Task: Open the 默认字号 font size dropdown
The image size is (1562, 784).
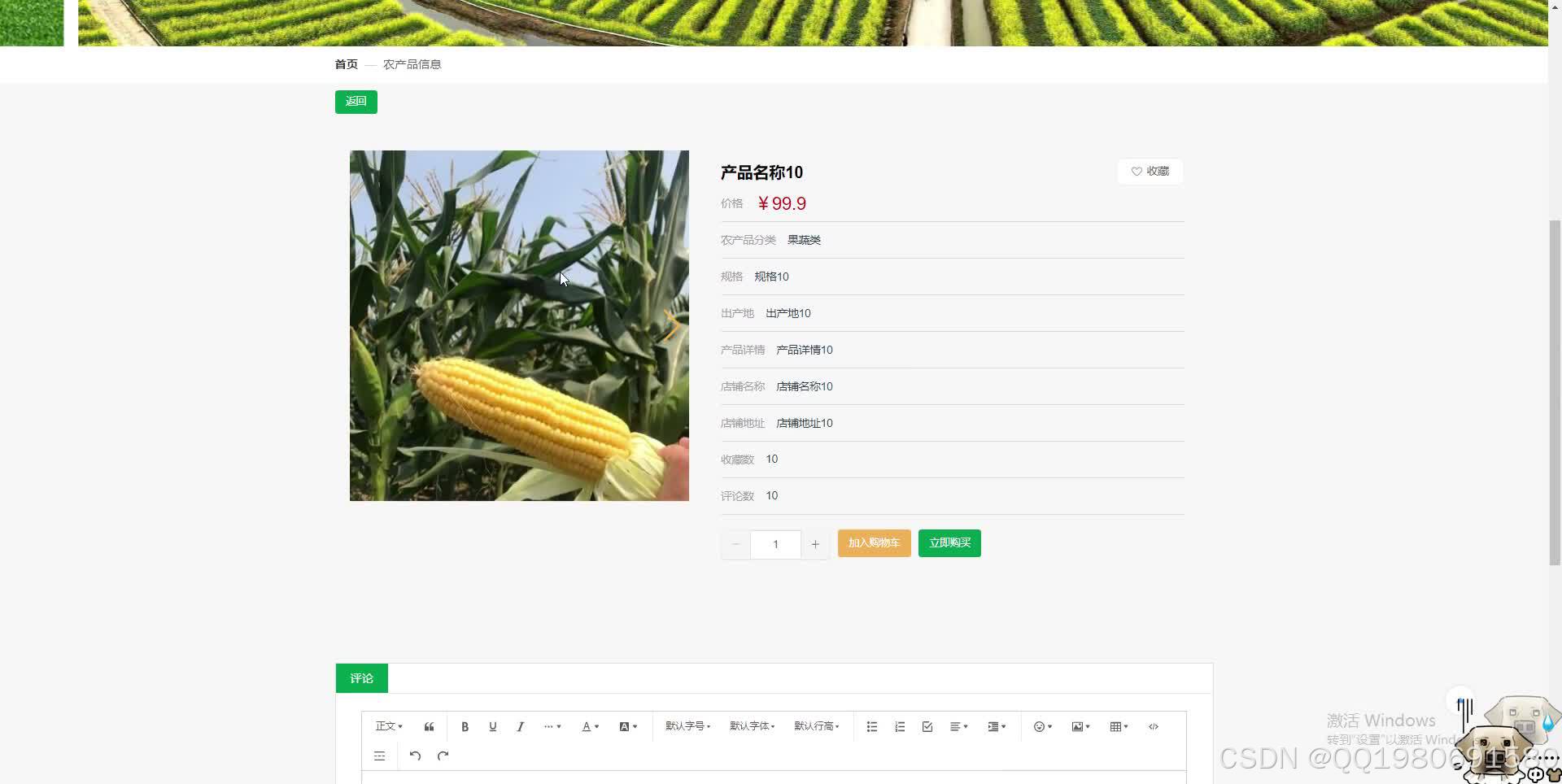Action: point(687,726)
